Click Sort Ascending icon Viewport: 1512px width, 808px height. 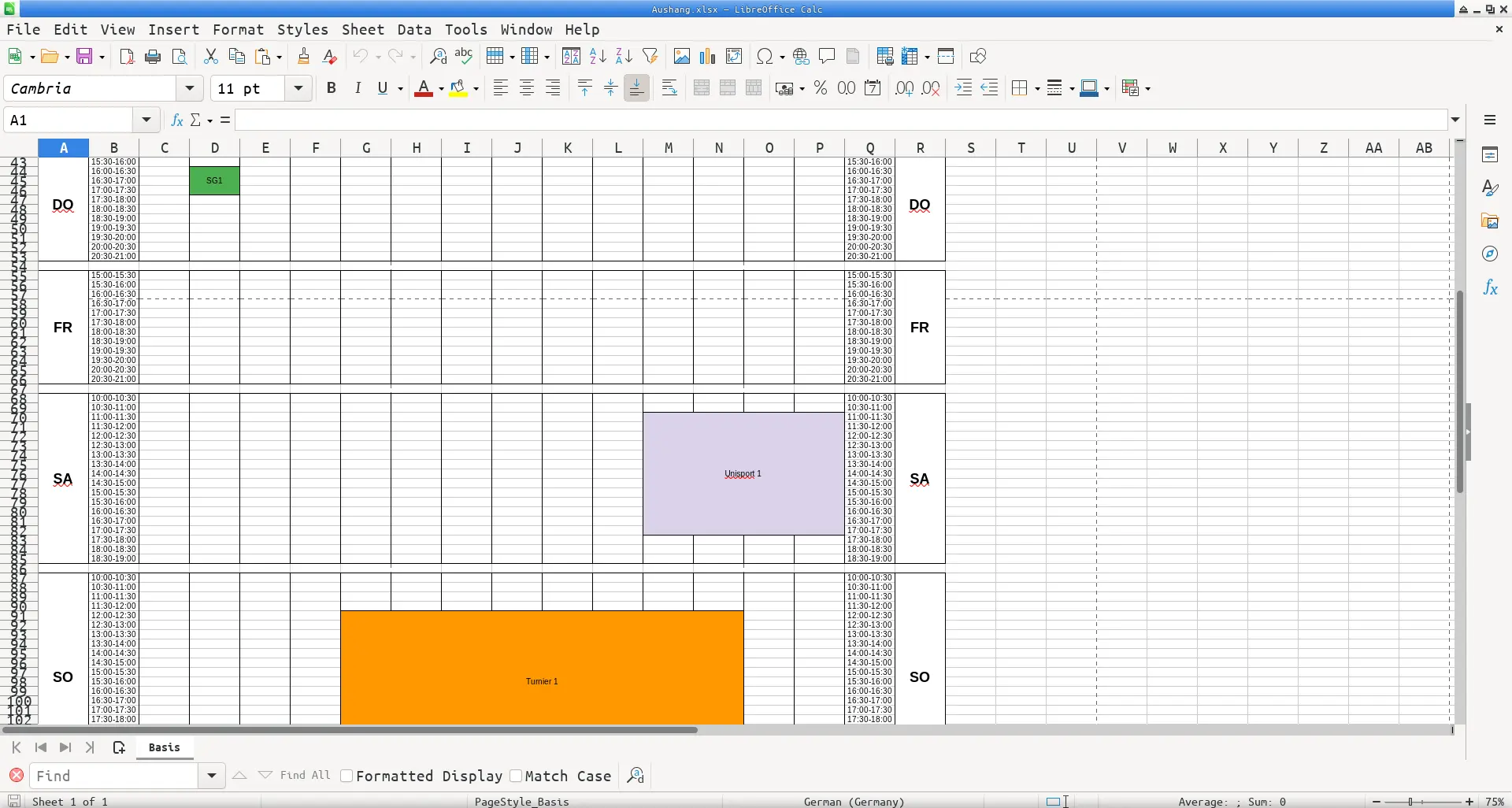click(x=598, y=56)
